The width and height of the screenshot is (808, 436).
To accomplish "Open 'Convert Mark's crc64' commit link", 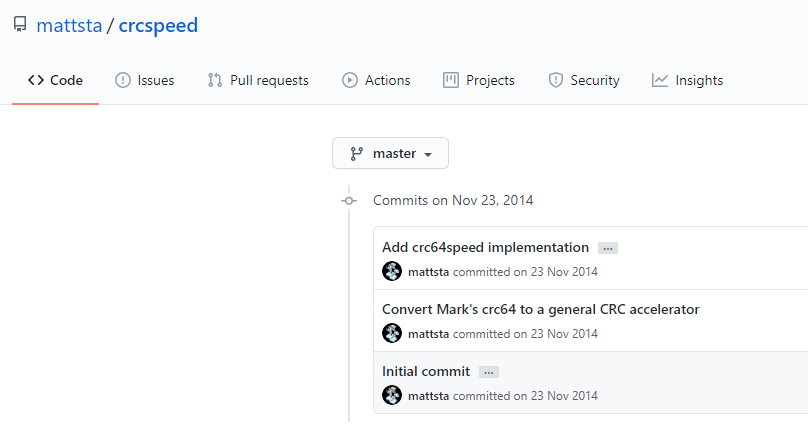I will point(540,309).
